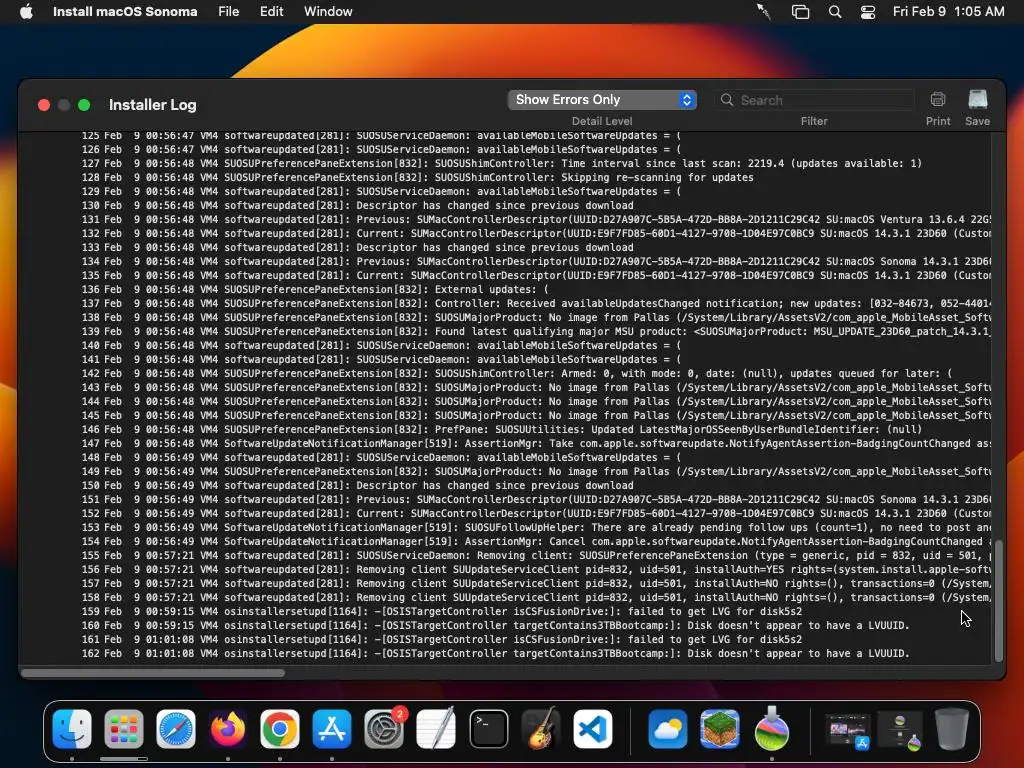Launch Minecraft from the Dock
The image size is (1024, 768).
click(x=720, y=729)
